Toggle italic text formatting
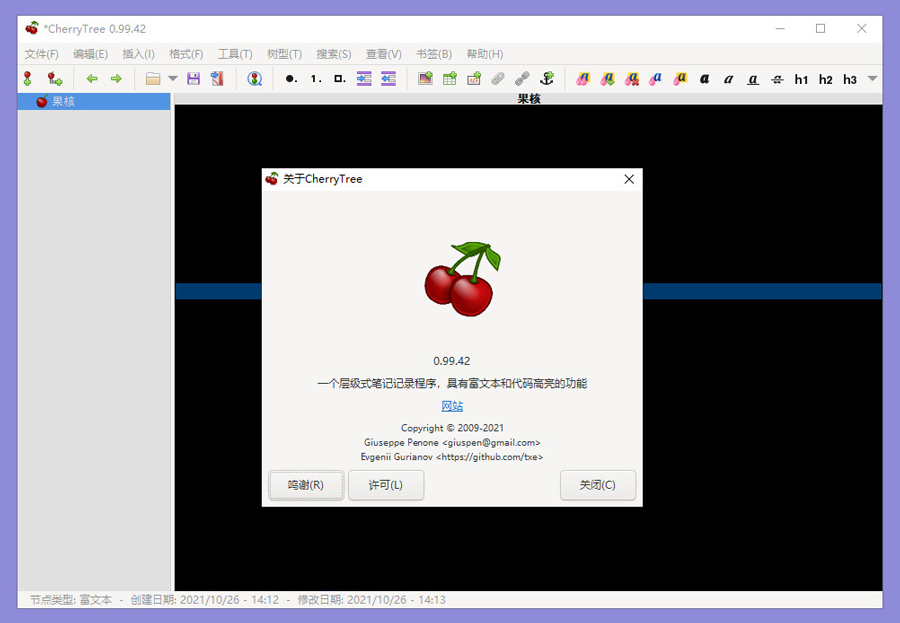 [x=728, y=79]
